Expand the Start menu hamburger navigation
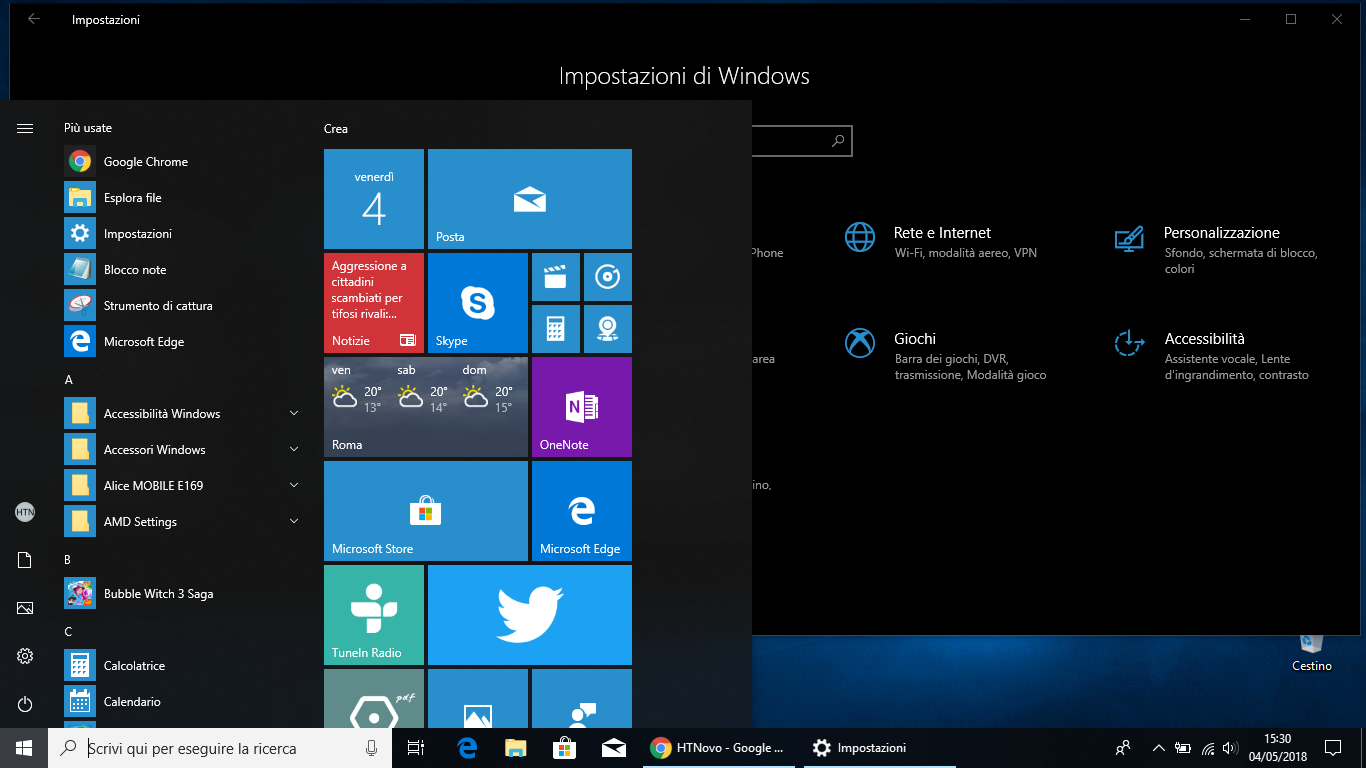 click(25, 128)
